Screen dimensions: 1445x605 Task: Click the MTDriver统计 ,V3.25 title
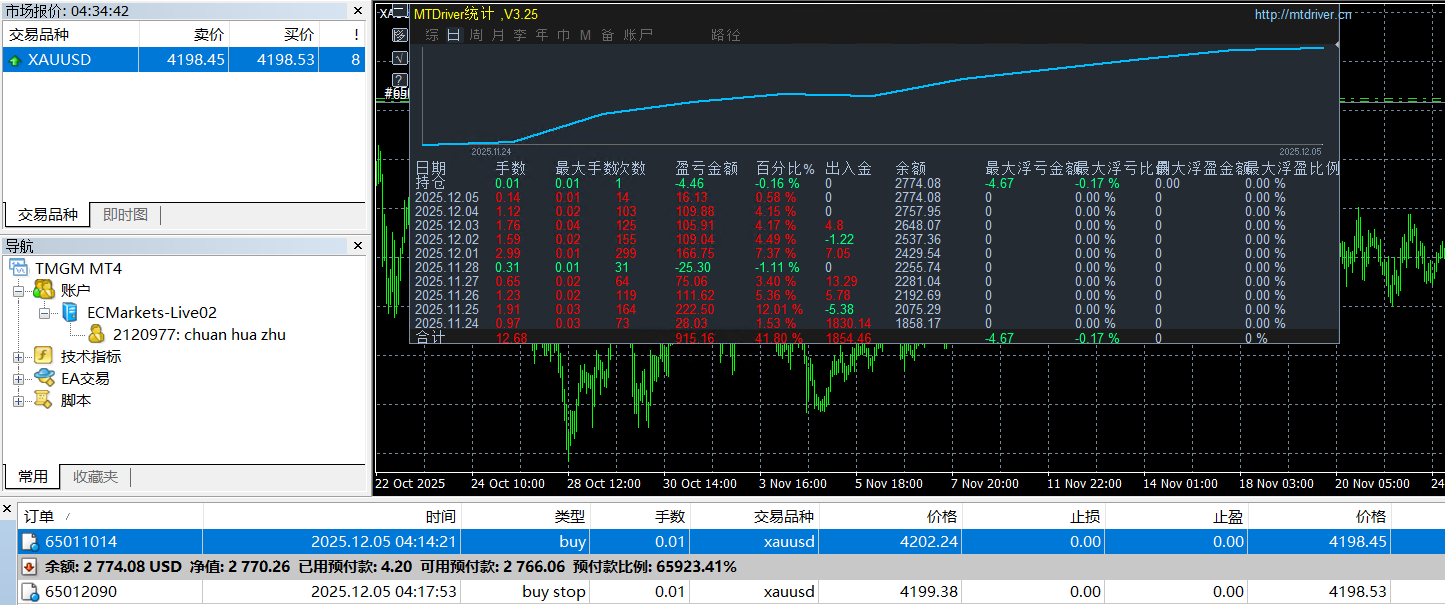[476, 15]
